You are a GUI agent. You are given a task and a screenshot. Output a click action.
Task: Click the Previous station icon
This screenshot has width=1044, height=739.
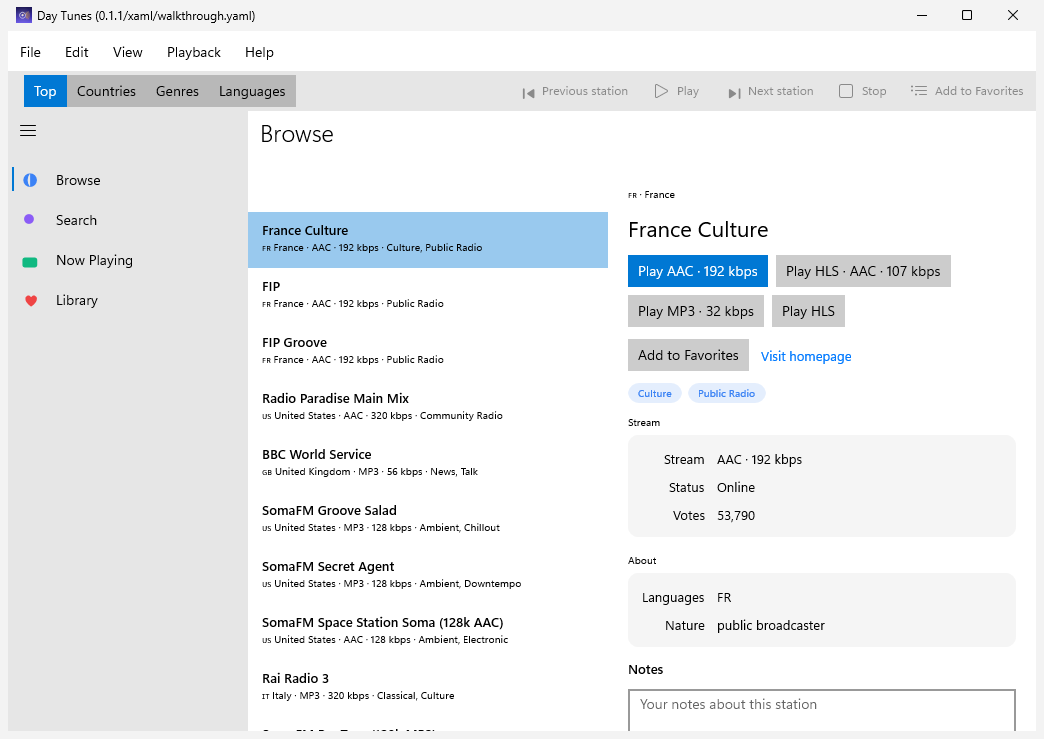point(528,93)
